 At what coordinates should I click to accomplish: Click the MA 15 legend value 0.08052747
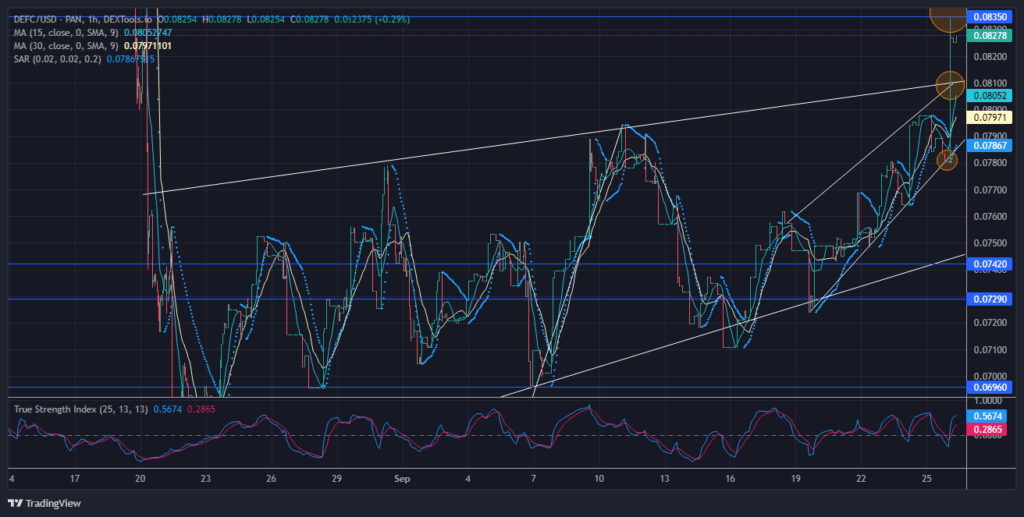pos(148,33)
